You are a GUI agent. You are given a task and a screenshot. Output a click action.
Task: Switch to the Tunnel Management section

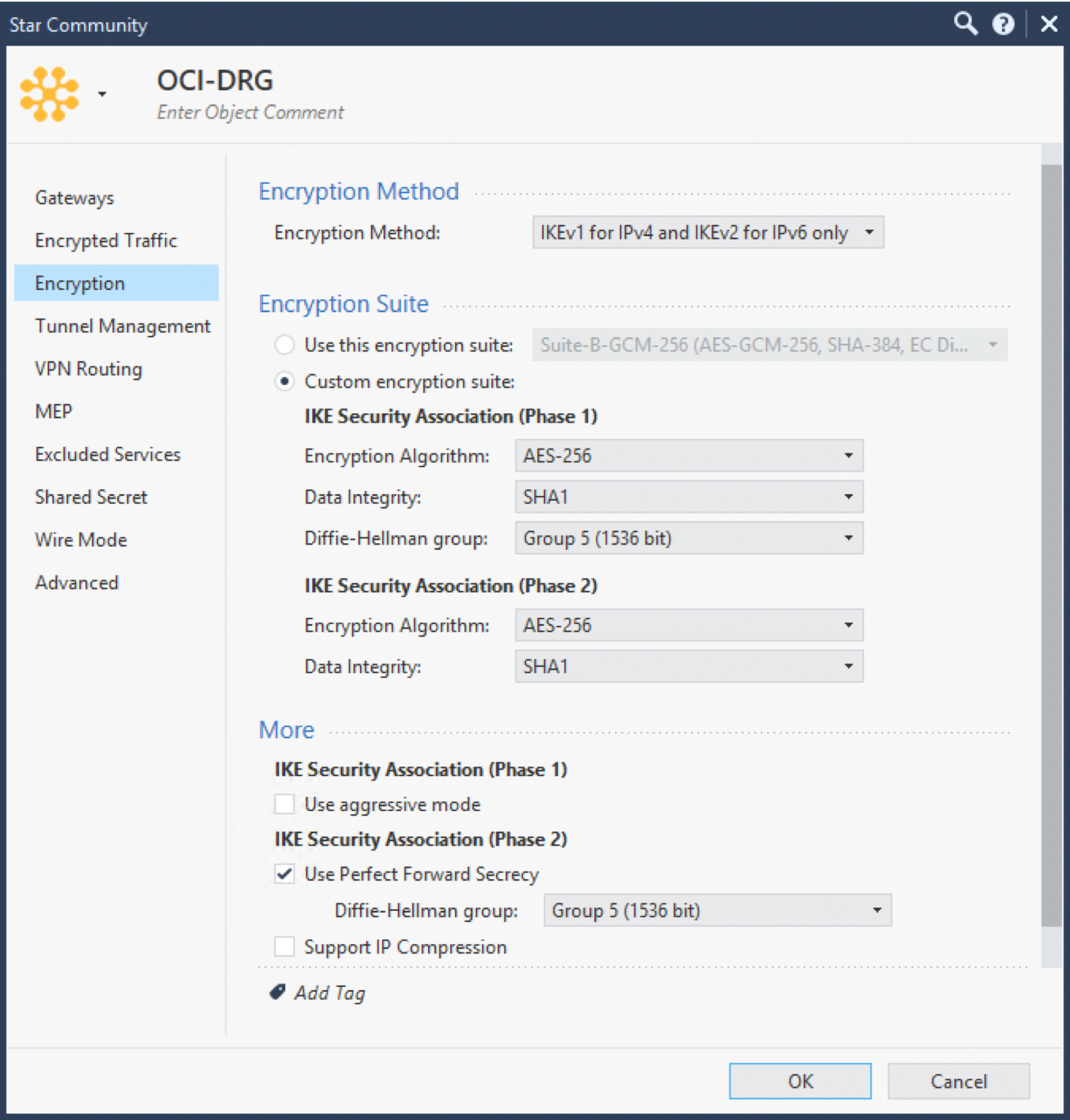[x=122, y=326]
